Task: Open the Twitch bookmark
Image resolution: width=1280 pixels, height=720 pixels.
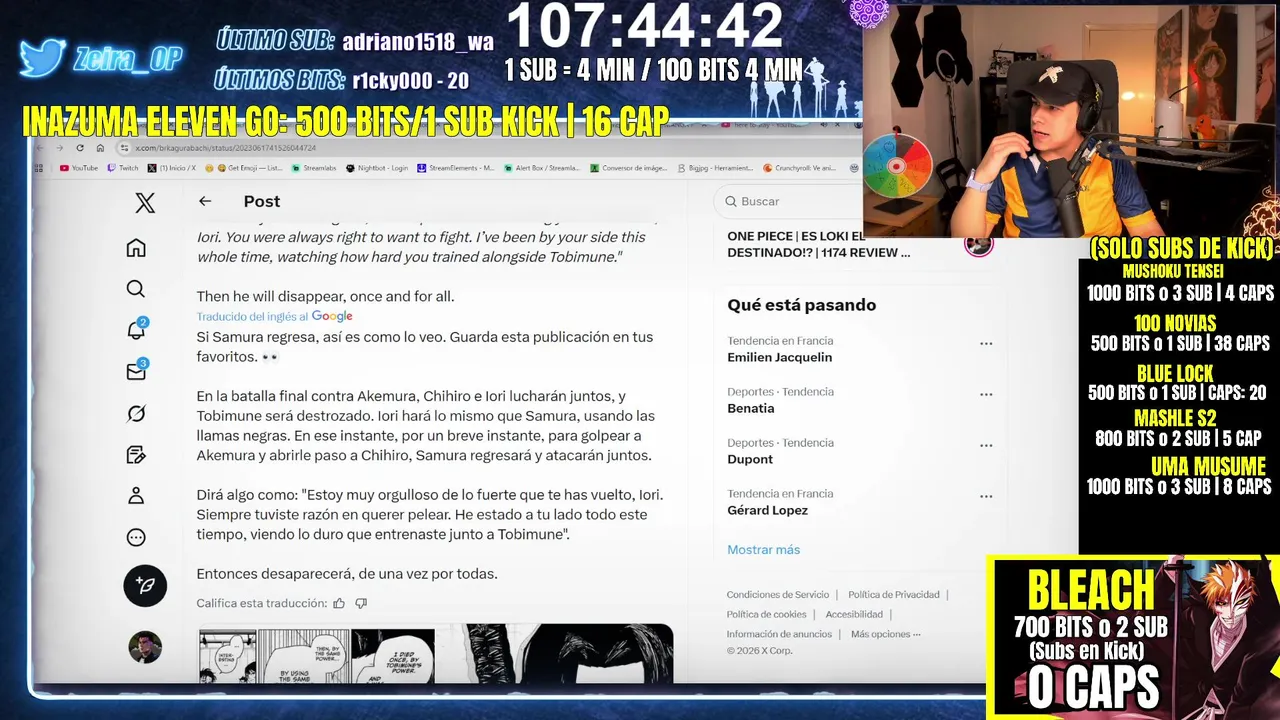Action: point(124,168)
